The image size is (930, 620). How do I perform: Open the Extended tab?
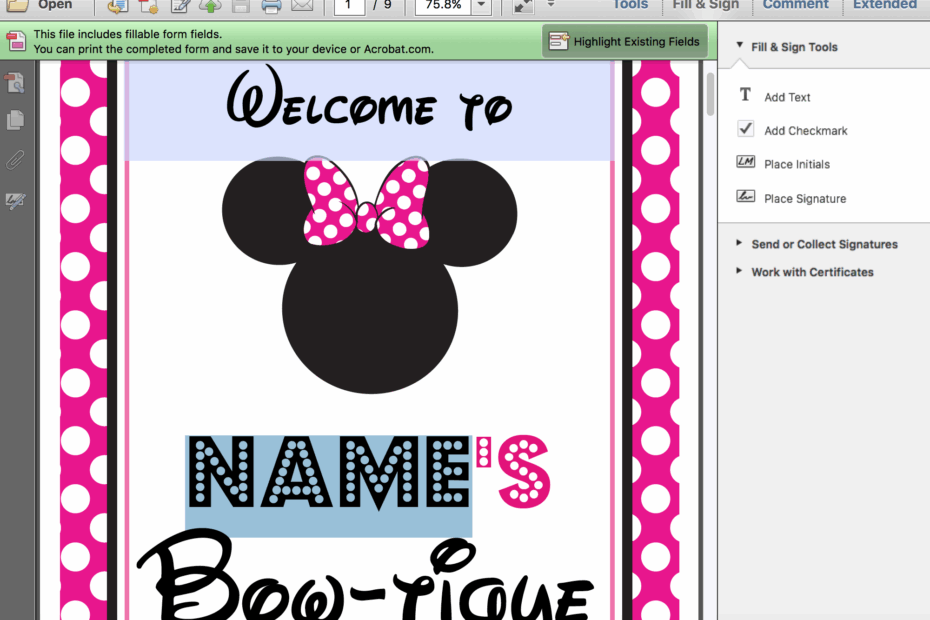point(884,5)
